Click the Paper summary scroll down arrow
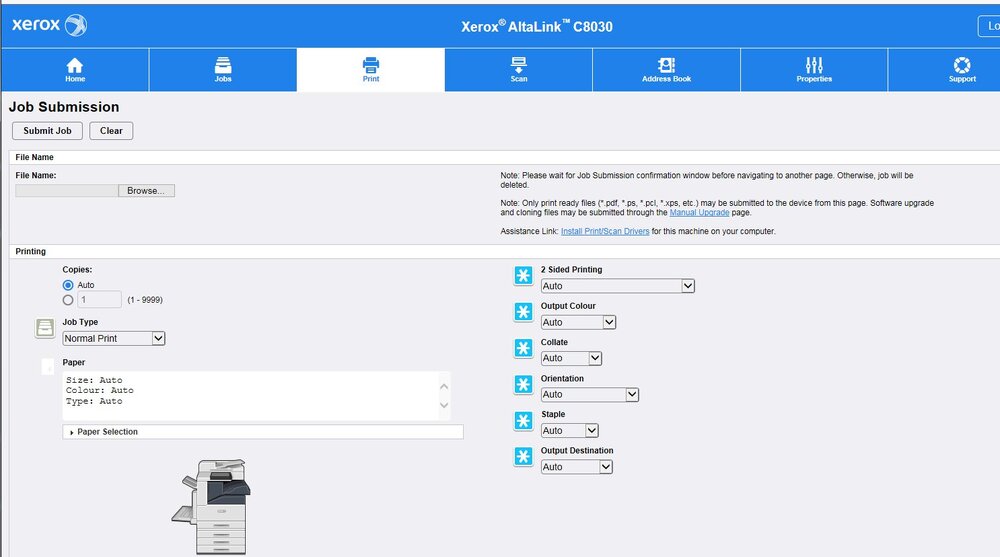The image size is (1000, 557). pyautogui.click(x=444, y=405)
